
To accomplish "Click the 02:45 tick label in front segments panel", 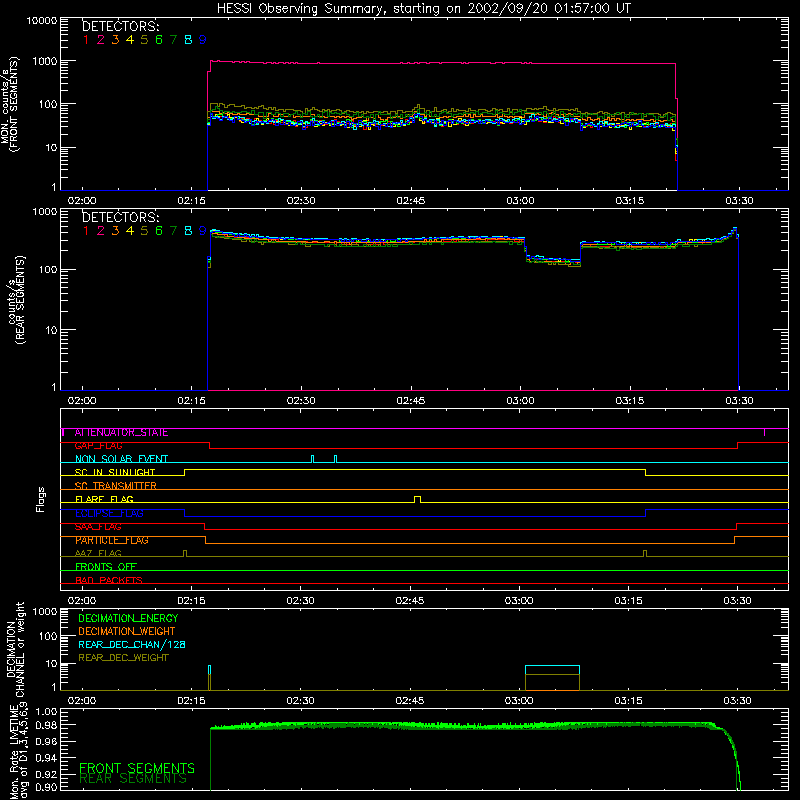I will pos(411,201).
